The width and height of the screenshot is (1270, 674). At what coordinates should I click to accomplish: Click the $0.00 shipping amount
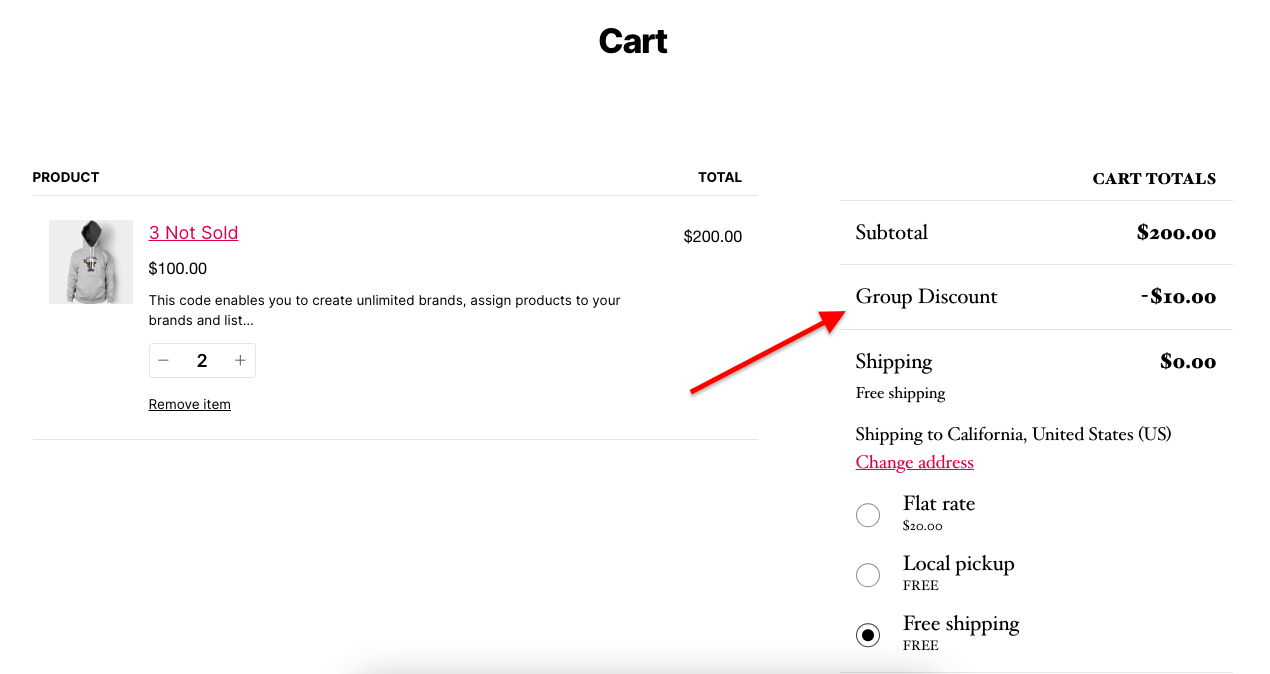coord(1188,362)
